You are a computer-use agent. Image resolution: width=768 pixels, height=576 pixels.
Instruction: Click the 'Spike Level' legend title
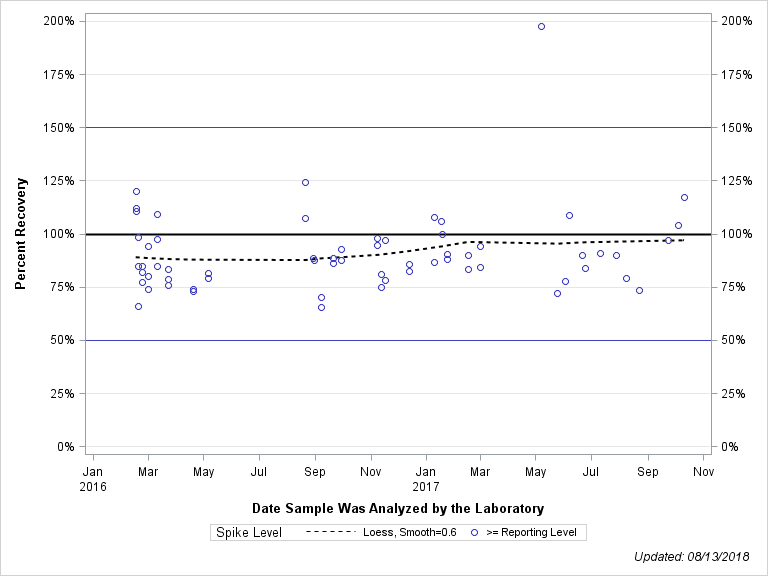[x=249, y=532]
